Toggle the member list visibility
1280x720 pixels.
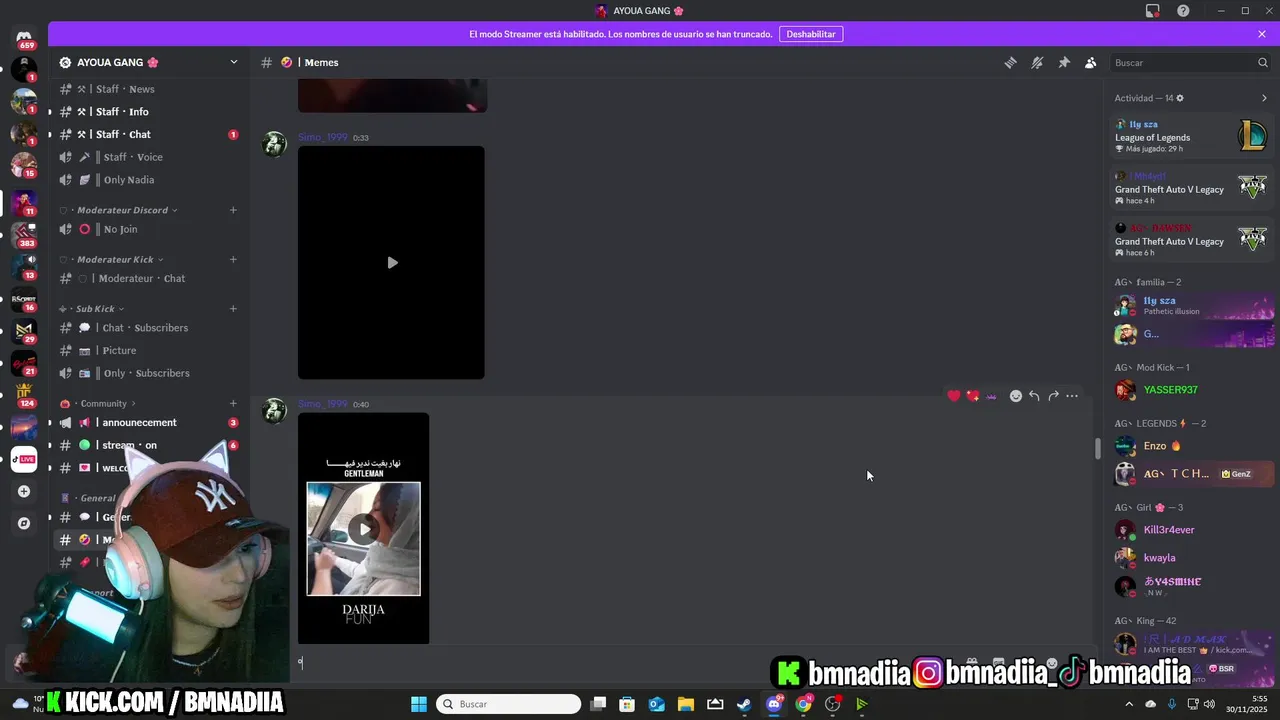click(1091, 62)
